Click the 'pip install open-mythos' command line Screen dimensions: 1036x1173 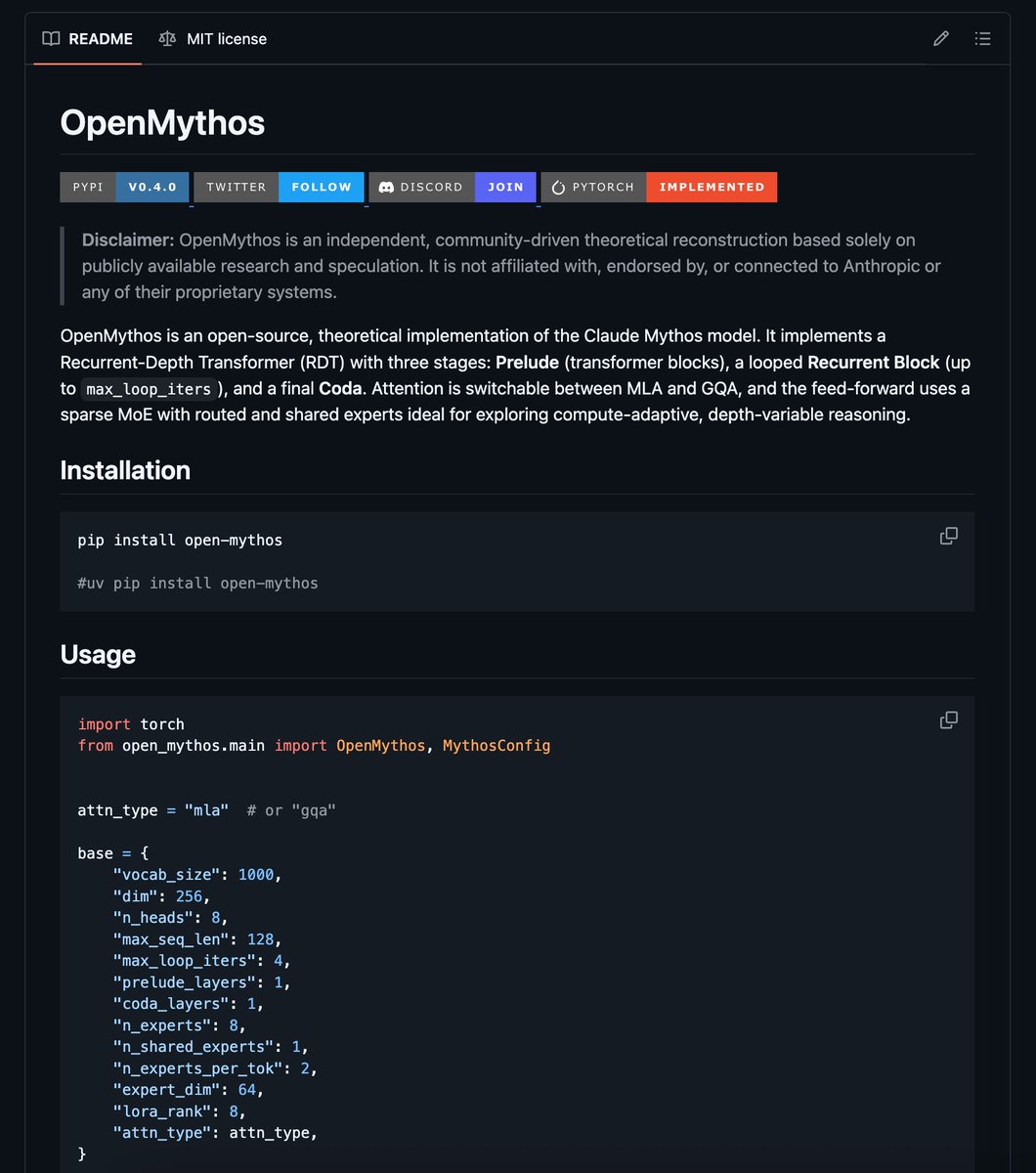(x=180, y=540)
